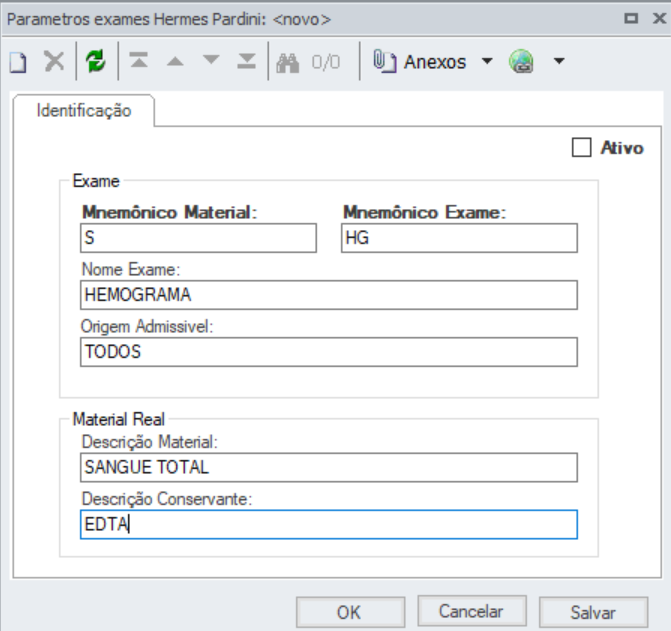
Task: Focus the Mnemônico Material field
Action: tap(199, 238)
